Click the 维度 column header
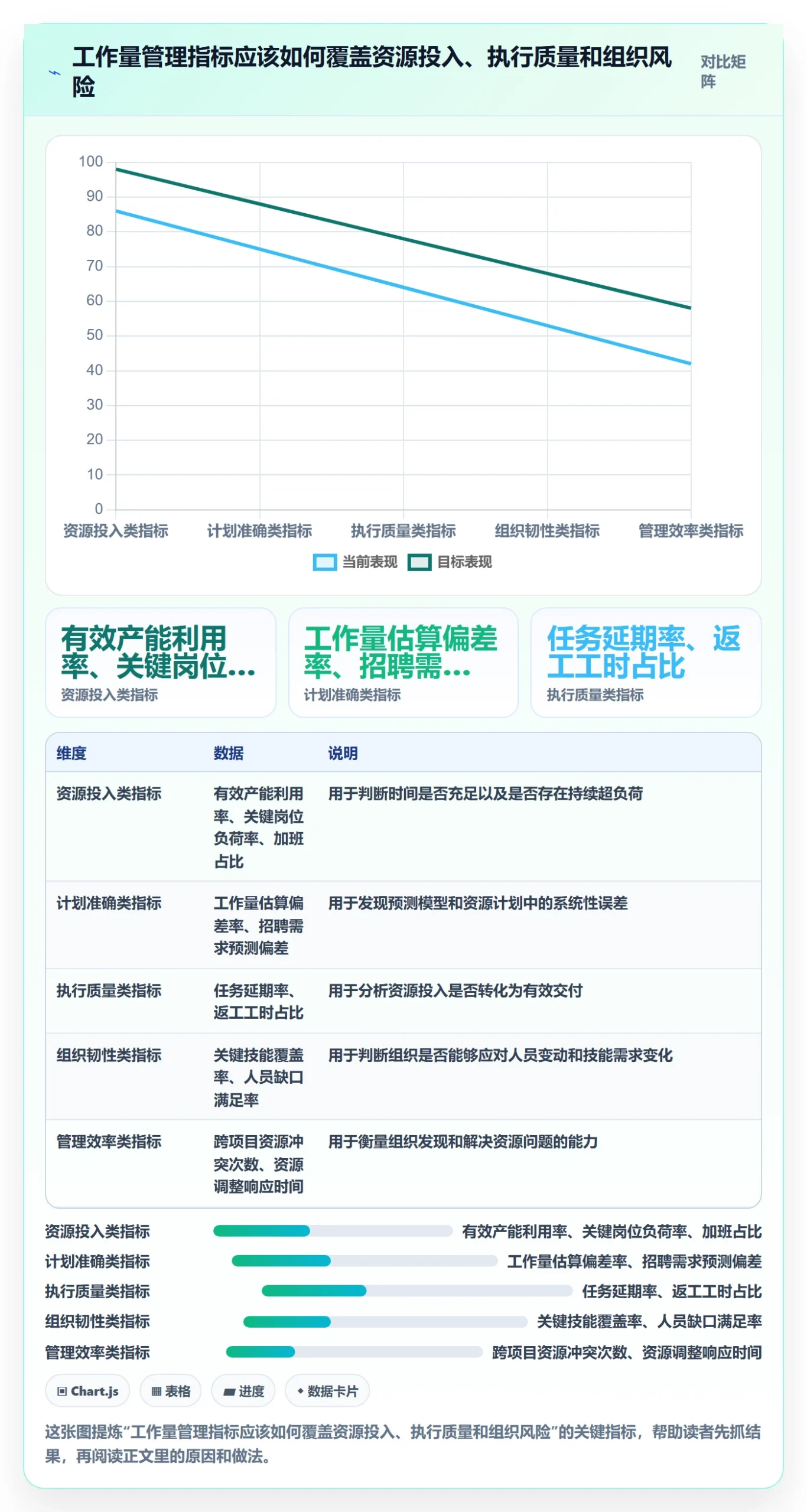The height and width of the screenshot is (1512, 807). point(71,753)
